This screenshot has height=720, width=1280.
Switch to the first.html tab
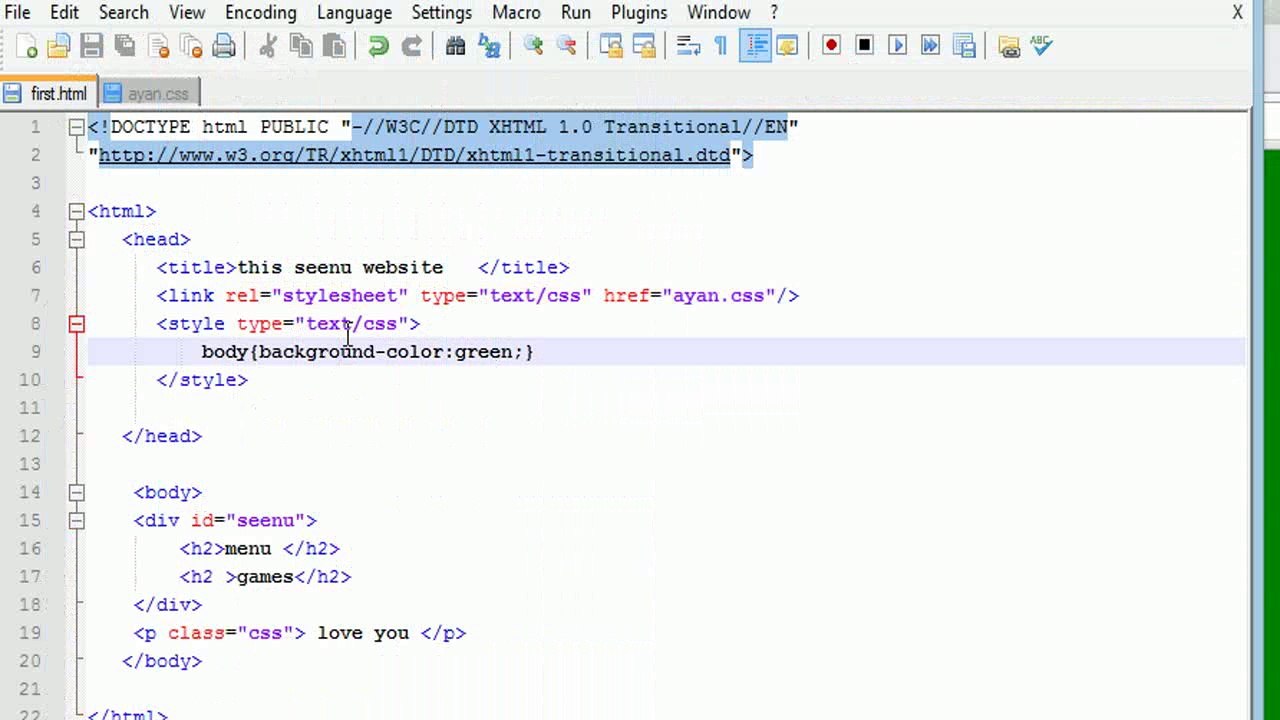tap(46, 94)
